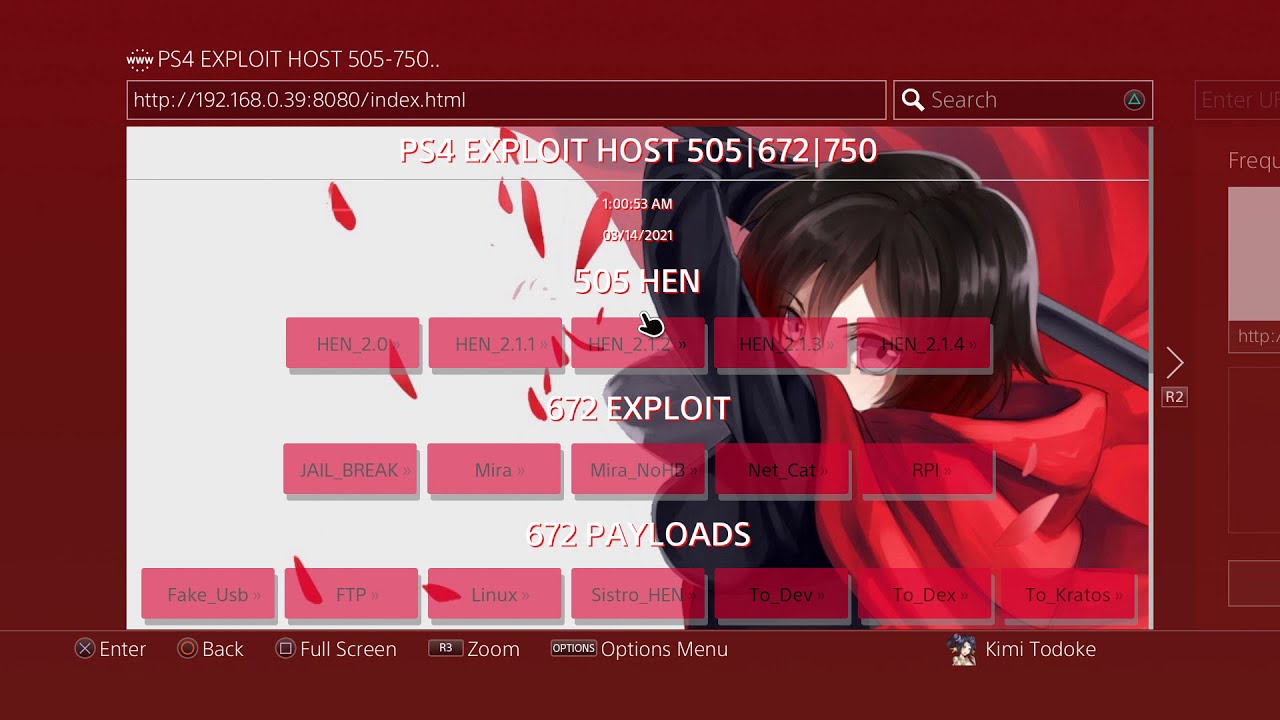Click the R3 Zoom button icon
The image size is (1280, 720).
point(446,648)
